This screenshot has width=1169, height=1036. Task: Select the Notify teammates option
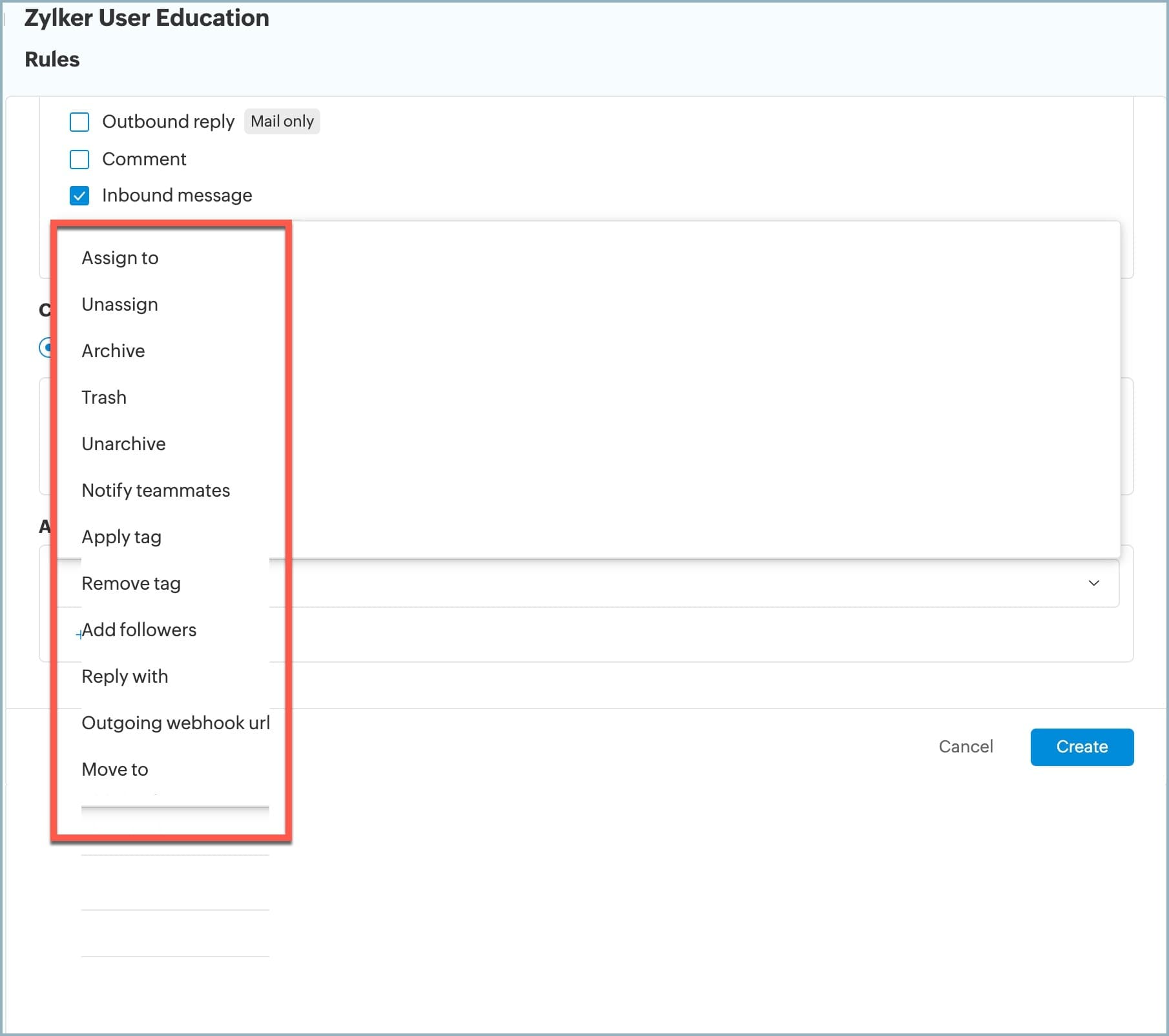coord(156,490)
